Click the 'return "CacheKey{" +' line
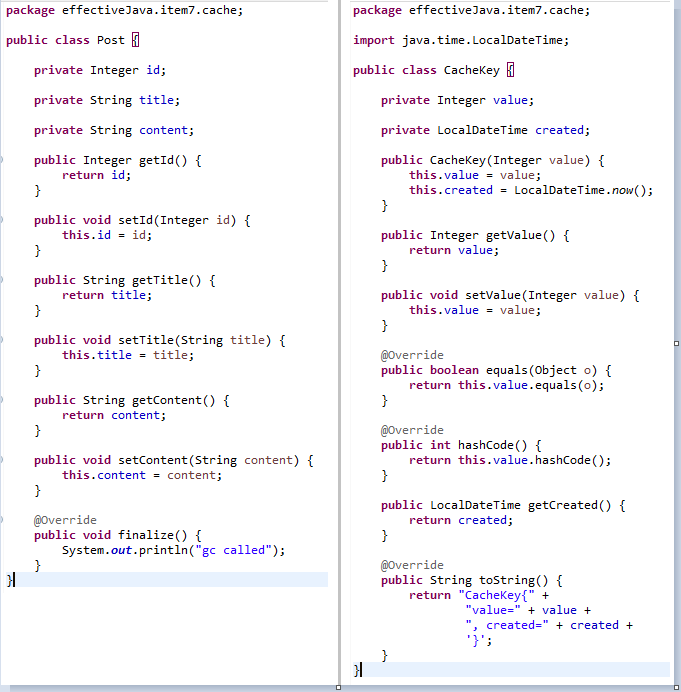This screenshot has width=681, height=692. [x=479, y=595]
